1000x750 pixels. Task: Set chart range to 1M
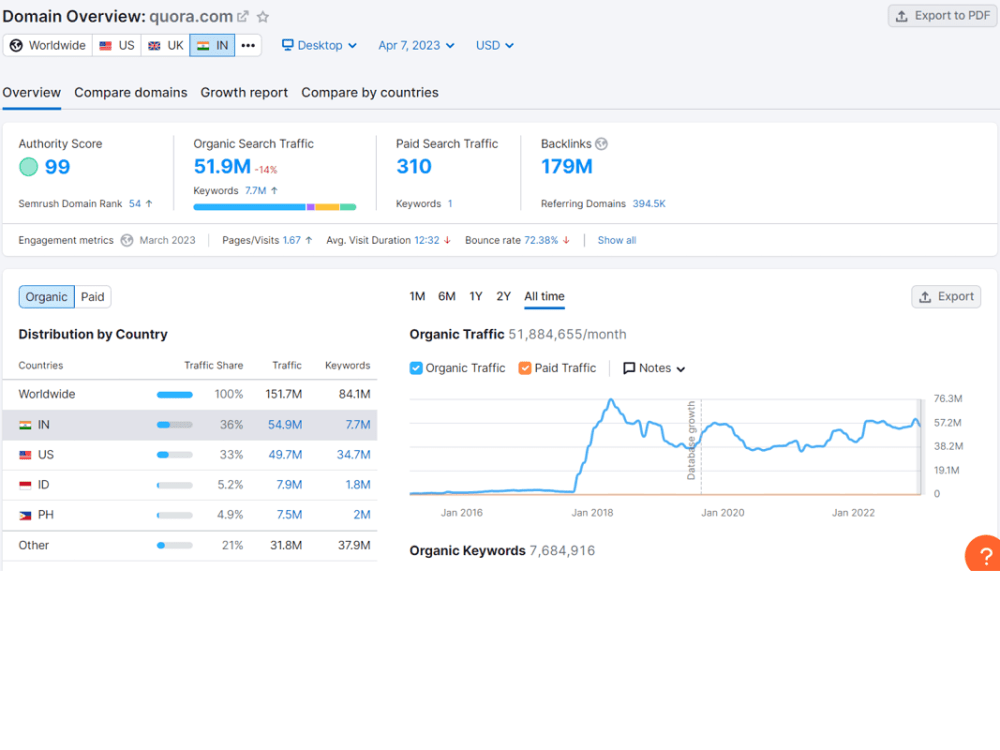coord(417,297)
